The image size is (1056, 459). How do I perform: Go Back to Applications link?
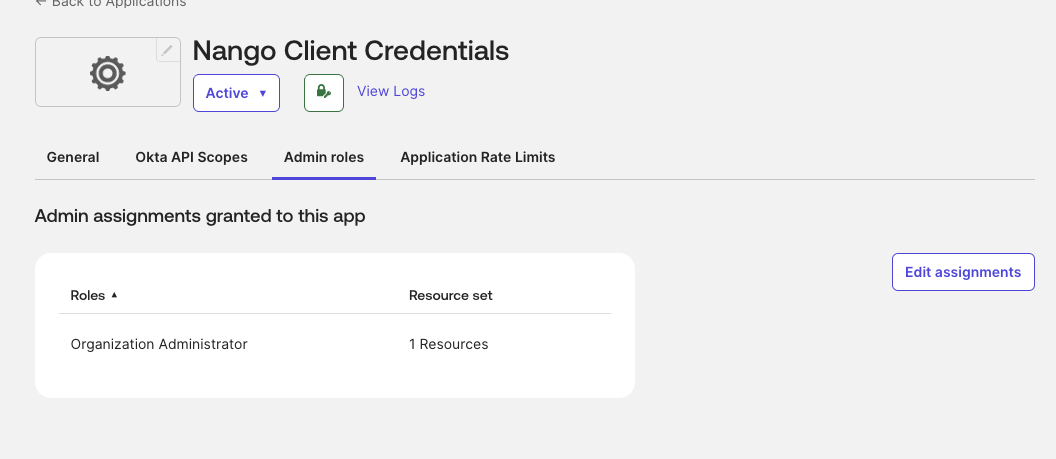click(x=111, y=3)
